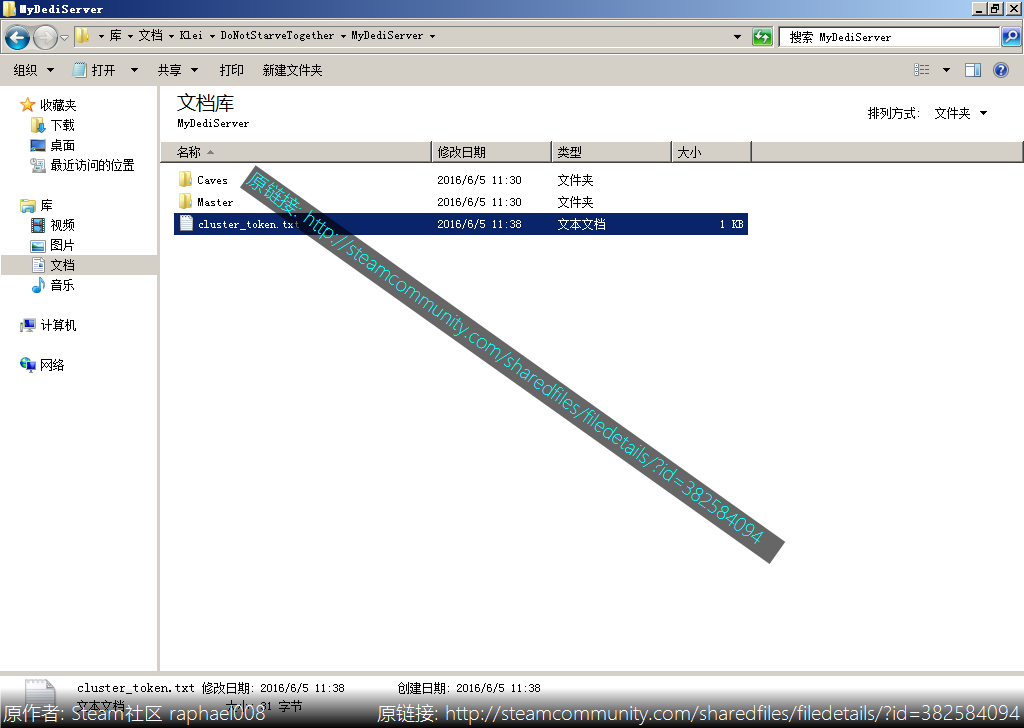Click the Caves folder name
Screen dimensions: 1024x728
pyautogui.click(x=212, y=180)
